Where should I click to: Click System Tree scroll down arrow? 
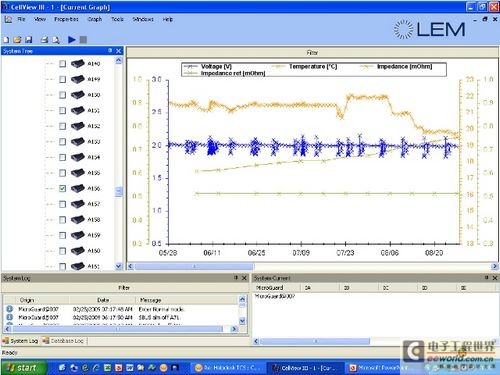[x=119, y=266]
